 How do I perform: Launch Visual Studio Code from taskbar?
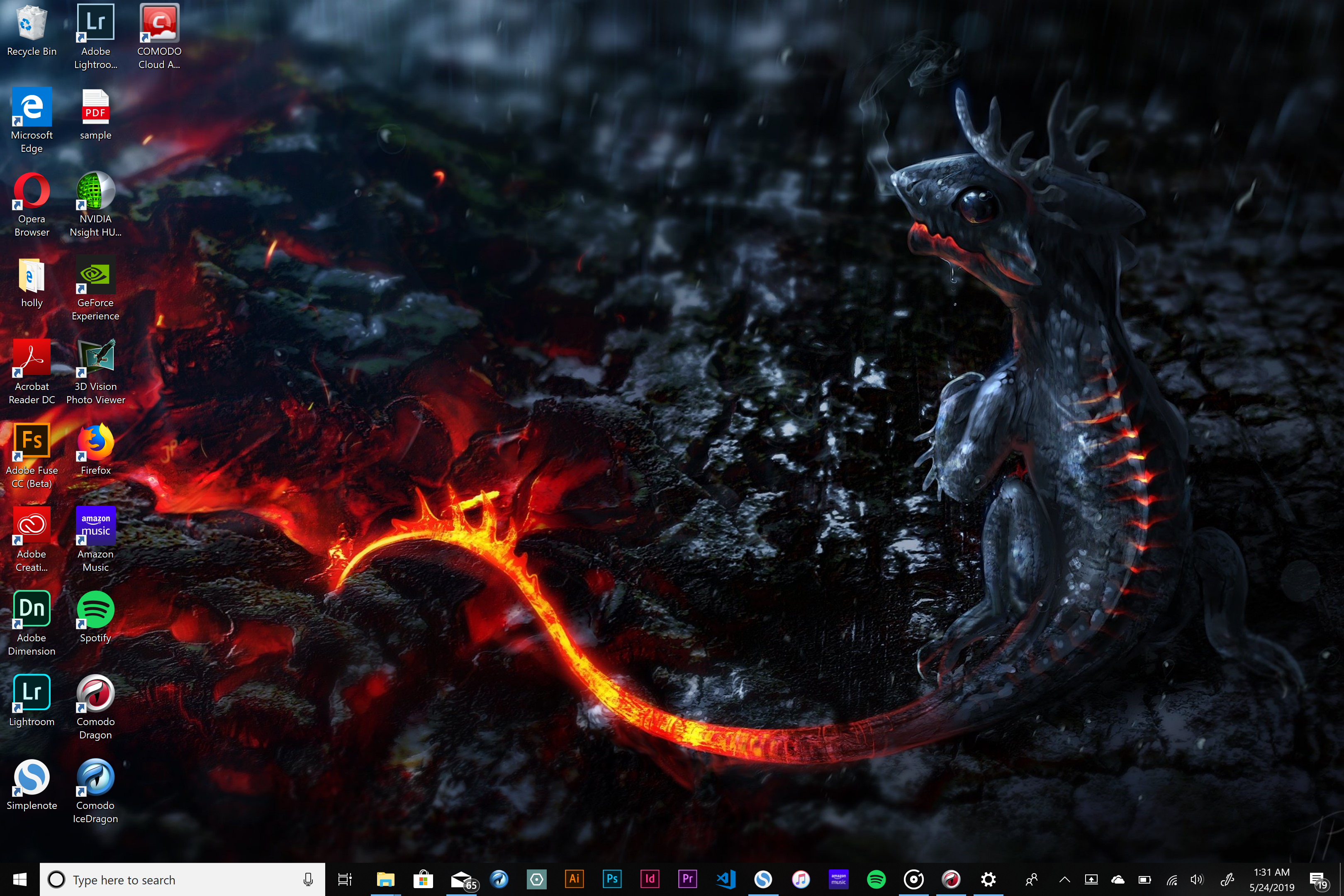pos(725,879)
